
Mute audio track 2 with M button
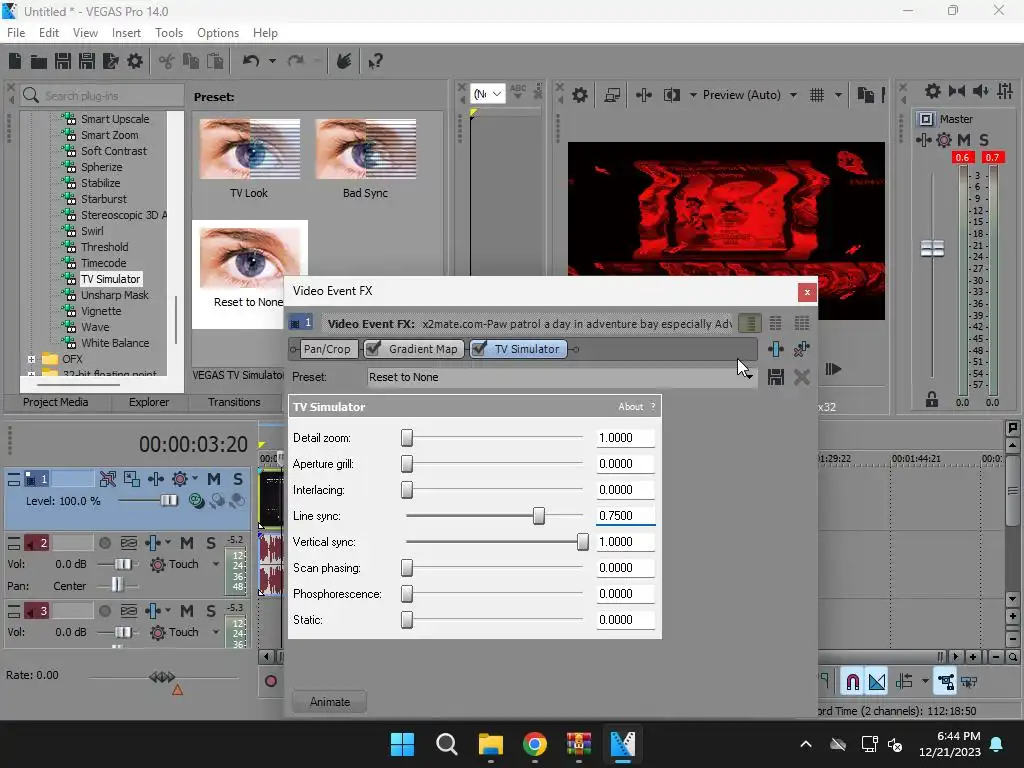pyautogui.click(x=187, y=543)
